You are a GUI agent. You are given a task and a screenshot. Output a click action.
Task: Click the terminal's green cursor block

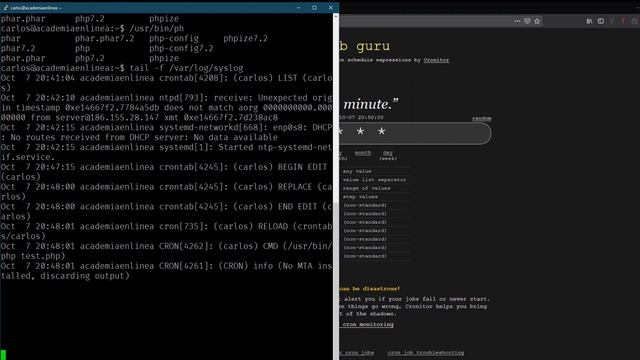pos(3,355)
